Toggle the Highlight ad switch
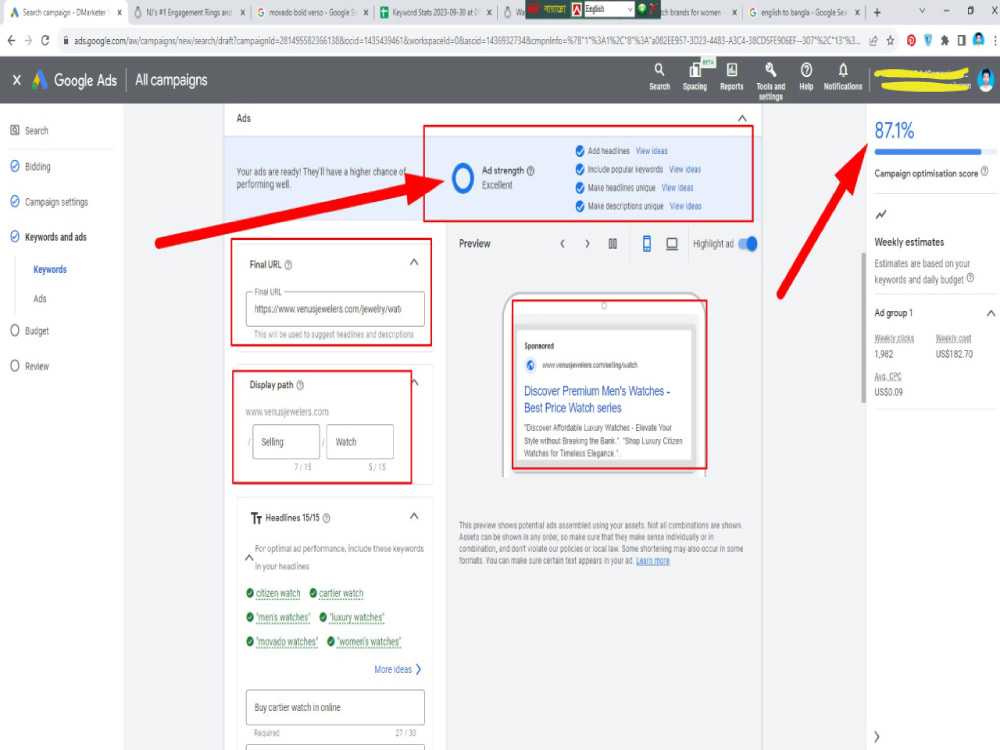 tap(747, 244)
